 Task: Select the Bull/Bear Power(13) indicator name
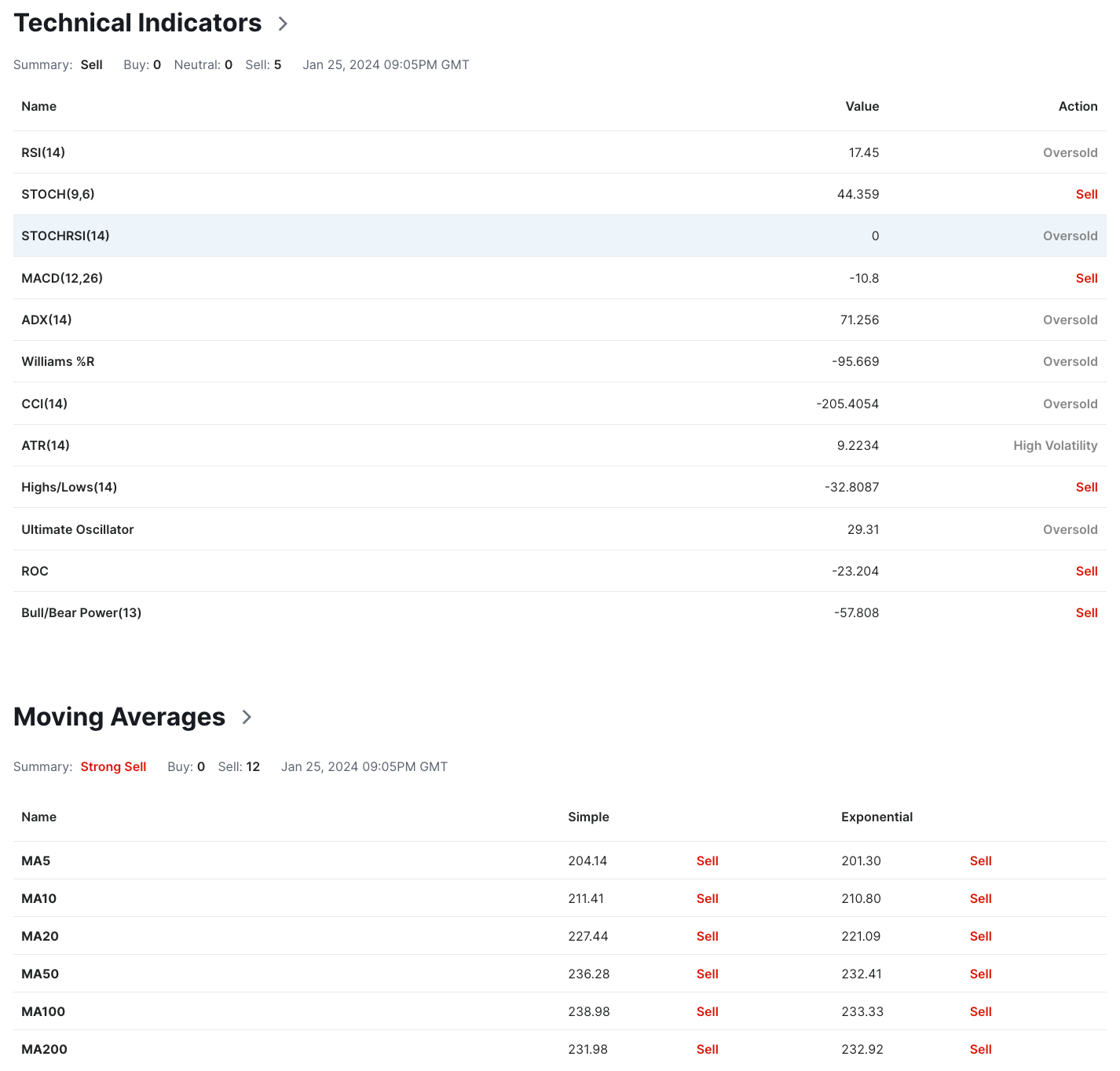(x=82, y=612)
